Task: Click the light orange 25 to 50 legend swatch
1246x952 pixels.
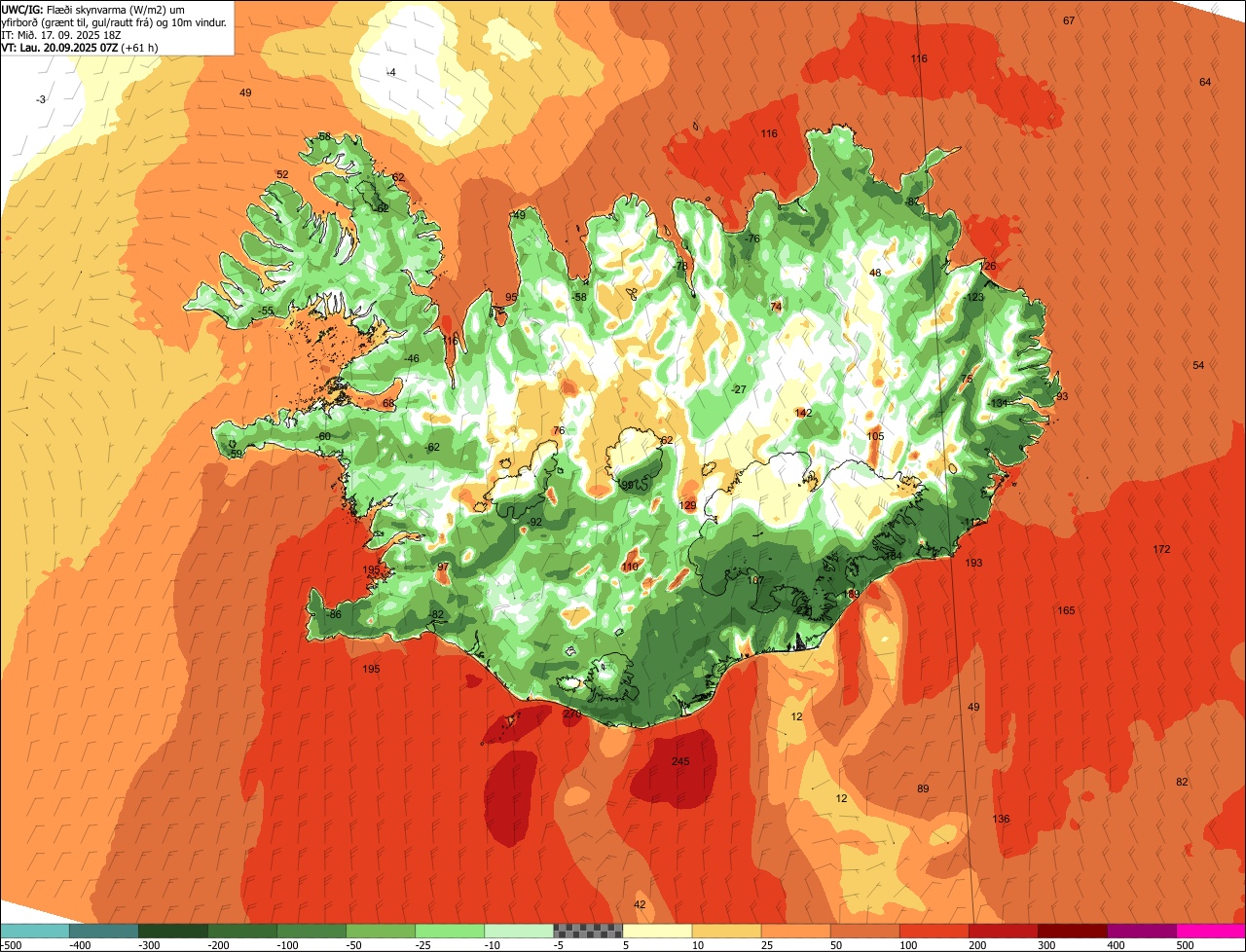Action: point(795,931)
